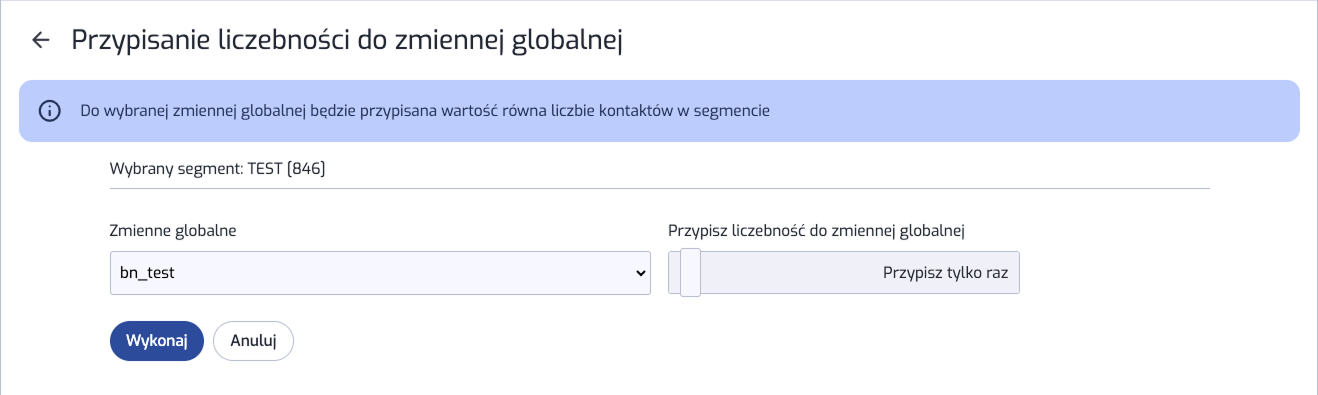Click the 'Przypisz tylko raz' label text
Image resolution: width=1318 pixels, height=395 pixels.
pyautogui.click(x=946, y=272)
